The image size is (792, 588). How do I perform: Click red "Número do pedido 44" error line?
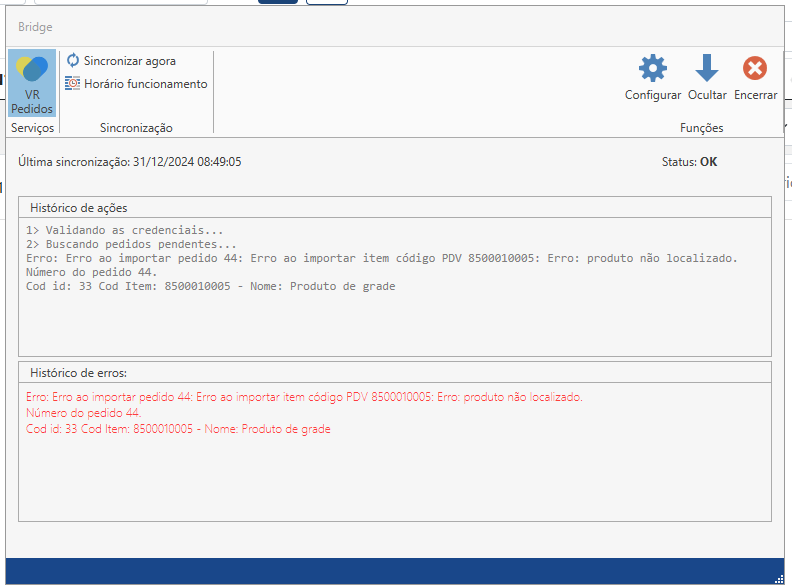tap(84, 413)
